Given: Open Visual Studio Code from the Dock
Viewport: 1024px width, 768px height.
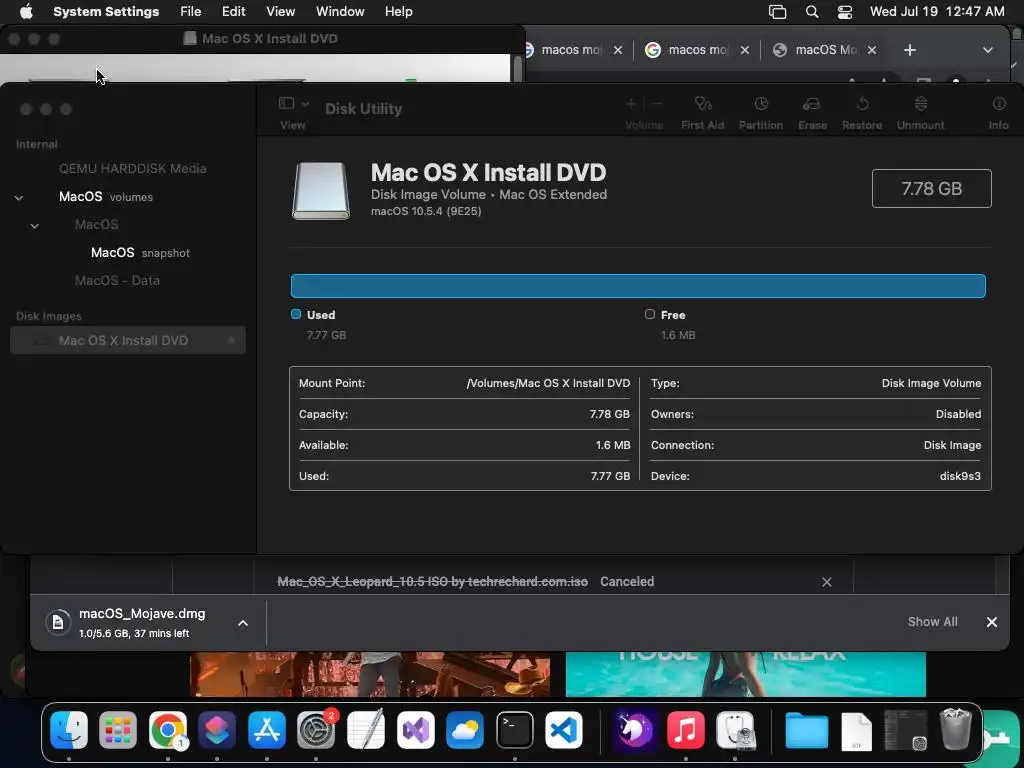Looking at the screenshot, I should point(564,729).
